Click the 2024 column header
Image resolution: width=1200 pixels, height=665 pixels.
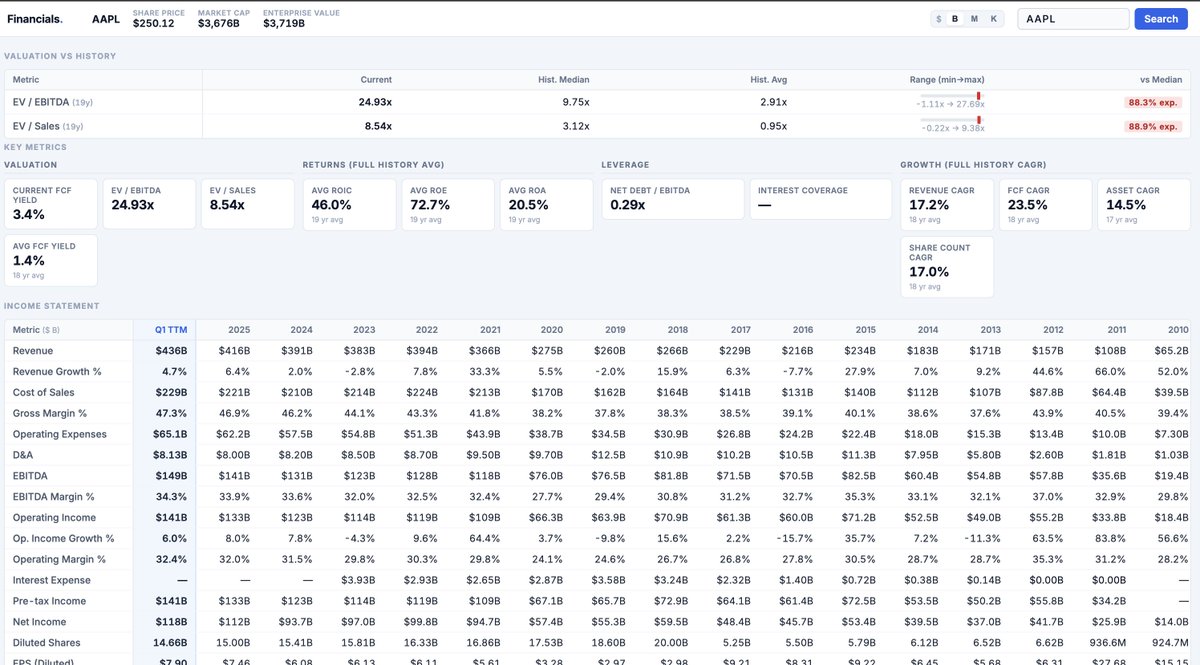pyautogui.click(x=301, y=329)
